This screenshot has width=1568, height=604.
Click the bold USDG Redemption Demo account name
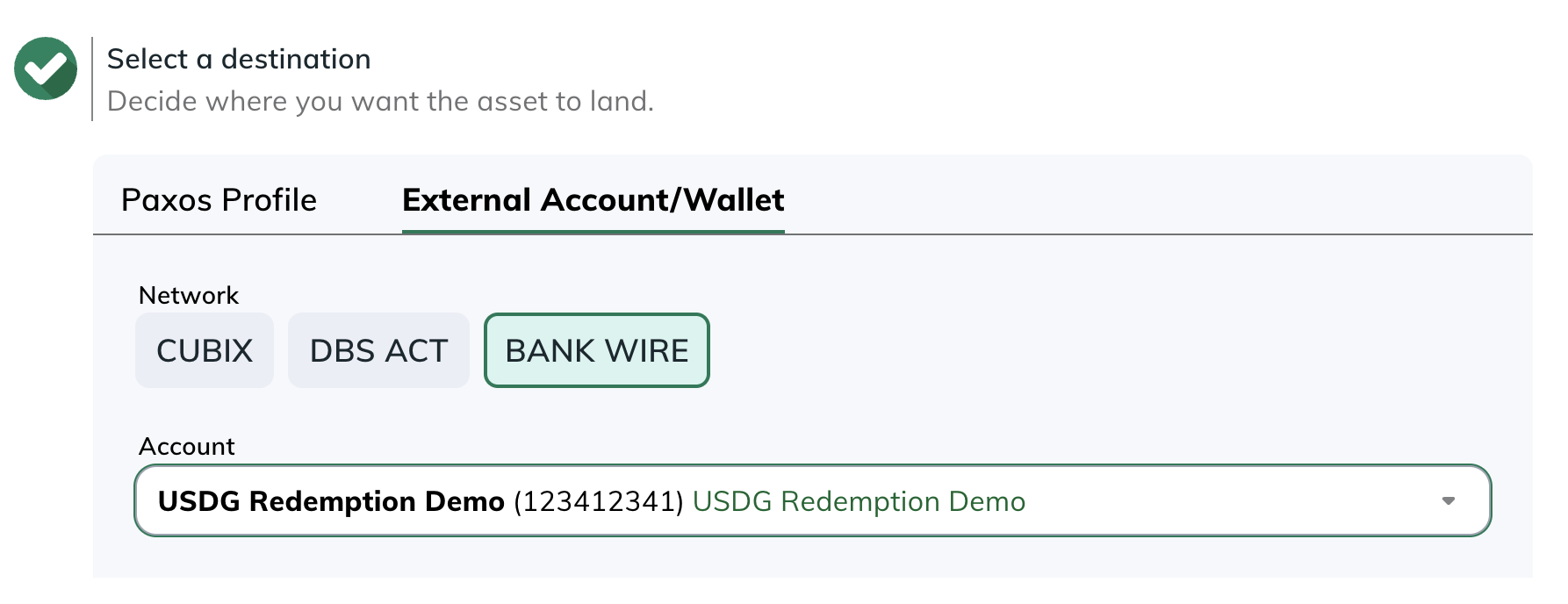(x=331, y=501)
